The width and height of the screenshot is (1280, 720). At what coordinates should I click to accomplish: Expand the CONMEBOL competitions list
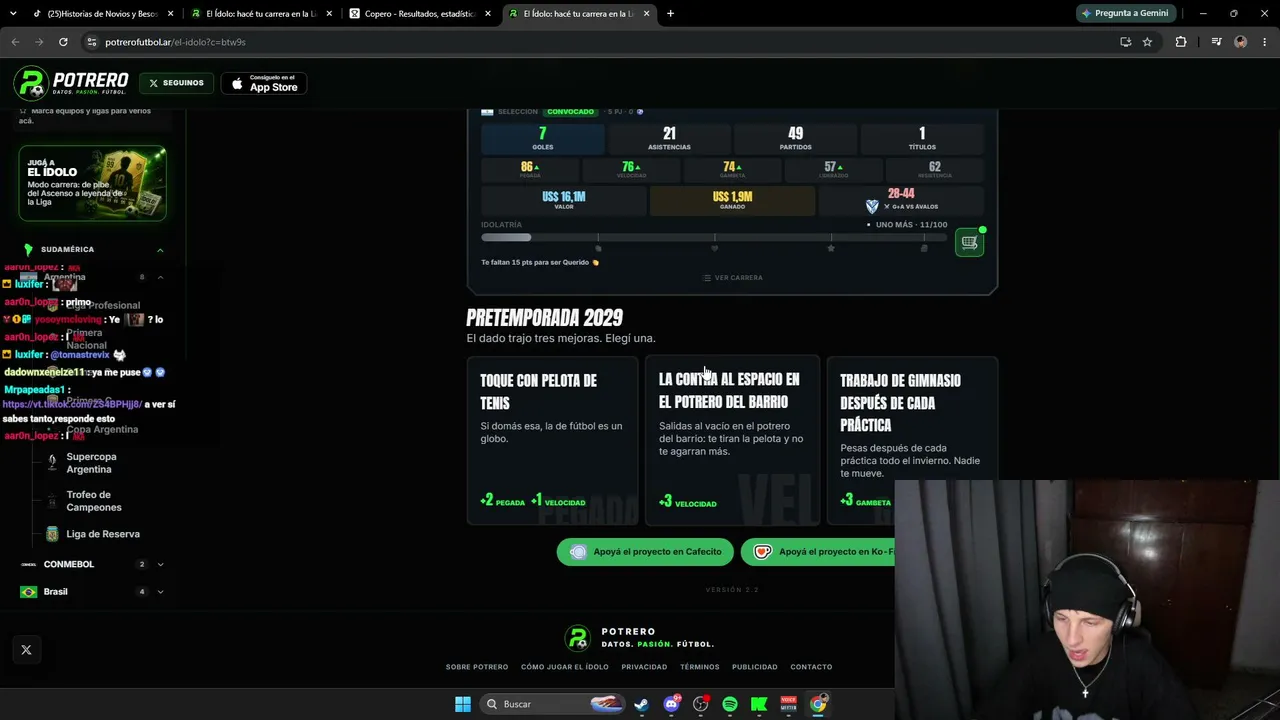(x=160, y=564)
